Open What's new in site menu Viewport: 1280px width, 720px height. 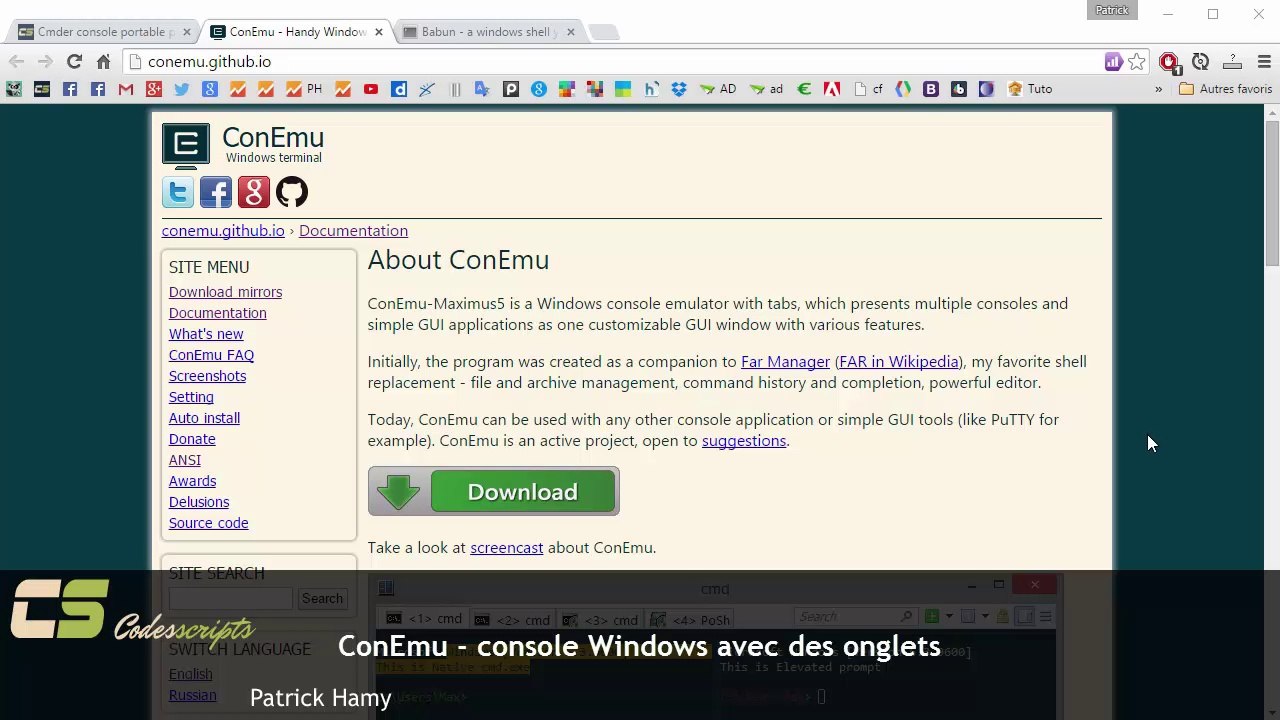206,334
